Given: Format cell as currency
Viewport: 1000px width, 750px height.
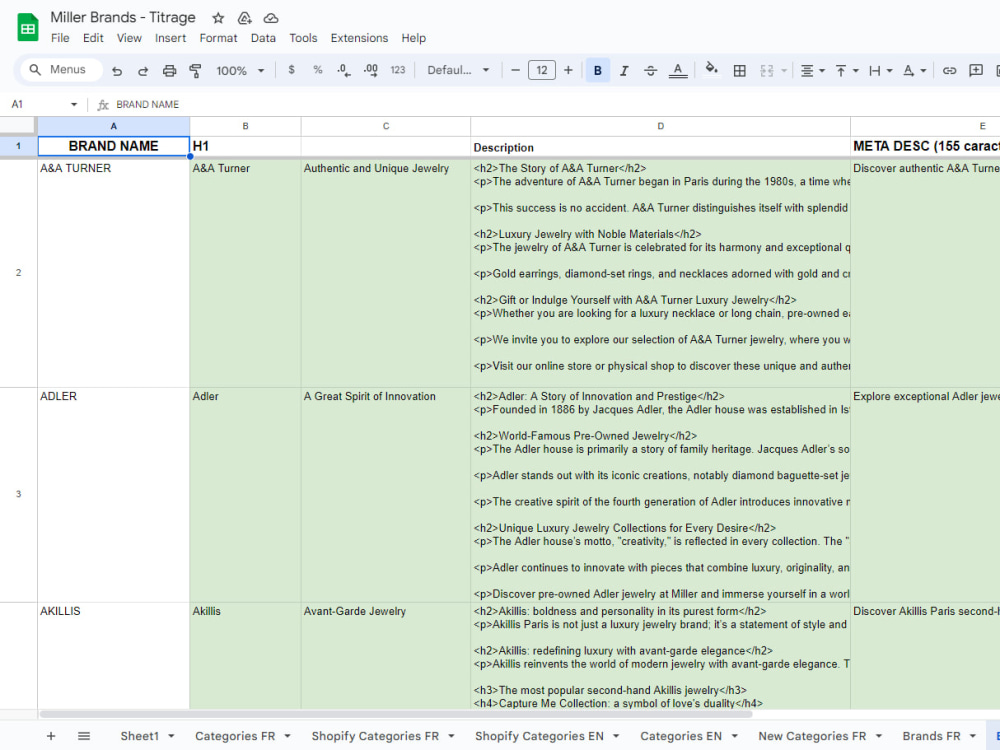Looking at the screenshot, I should tap(291, 70).
